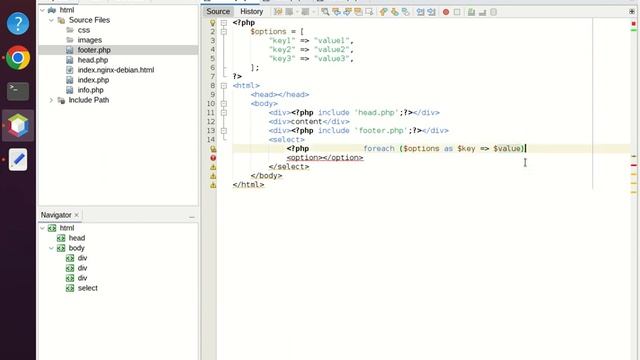Open the text editor pencil dock icon

coord(18,159)
